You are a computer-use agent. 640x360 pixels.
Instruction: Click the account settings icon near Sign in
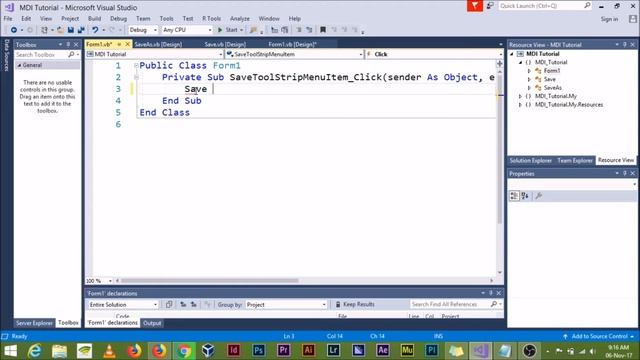click(632, 19)
